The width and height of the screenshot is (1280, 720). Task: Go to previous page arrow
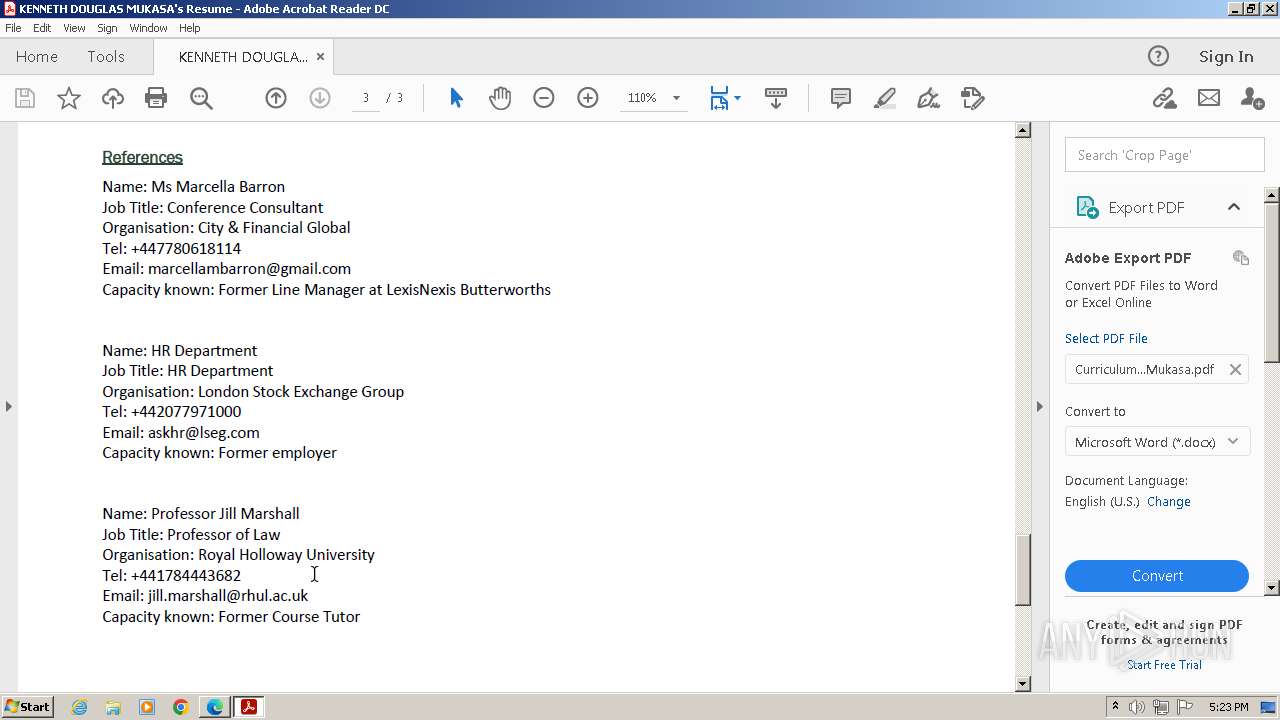point(276,98)
